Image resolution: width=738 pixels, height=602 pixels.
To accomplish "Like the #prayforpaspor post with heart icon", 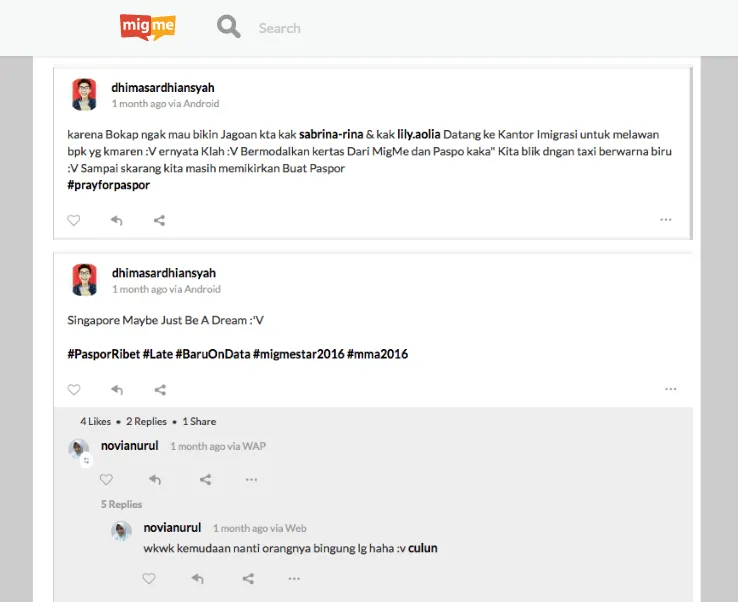I will (x=73, y=220).
